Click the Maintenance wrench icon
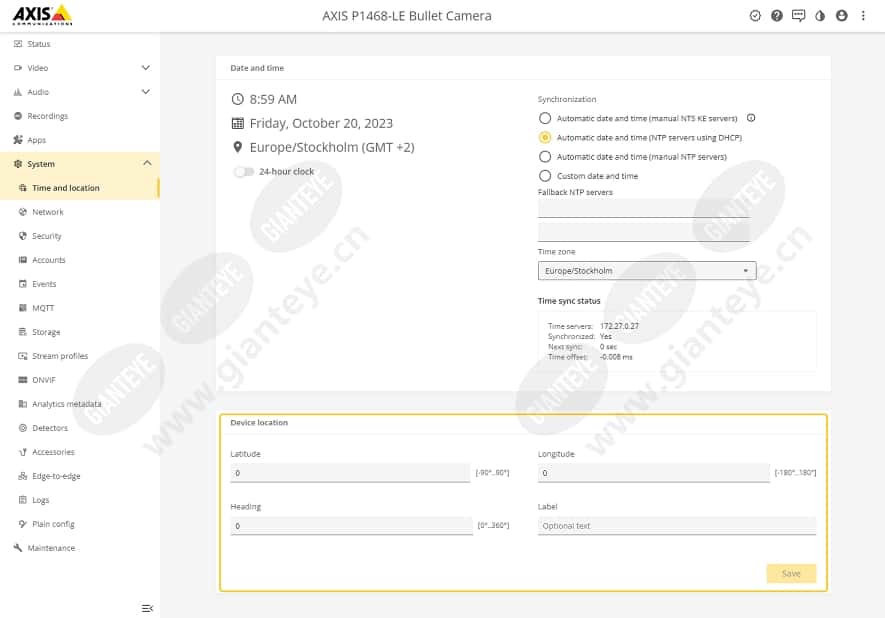 (x=18, y=548)
